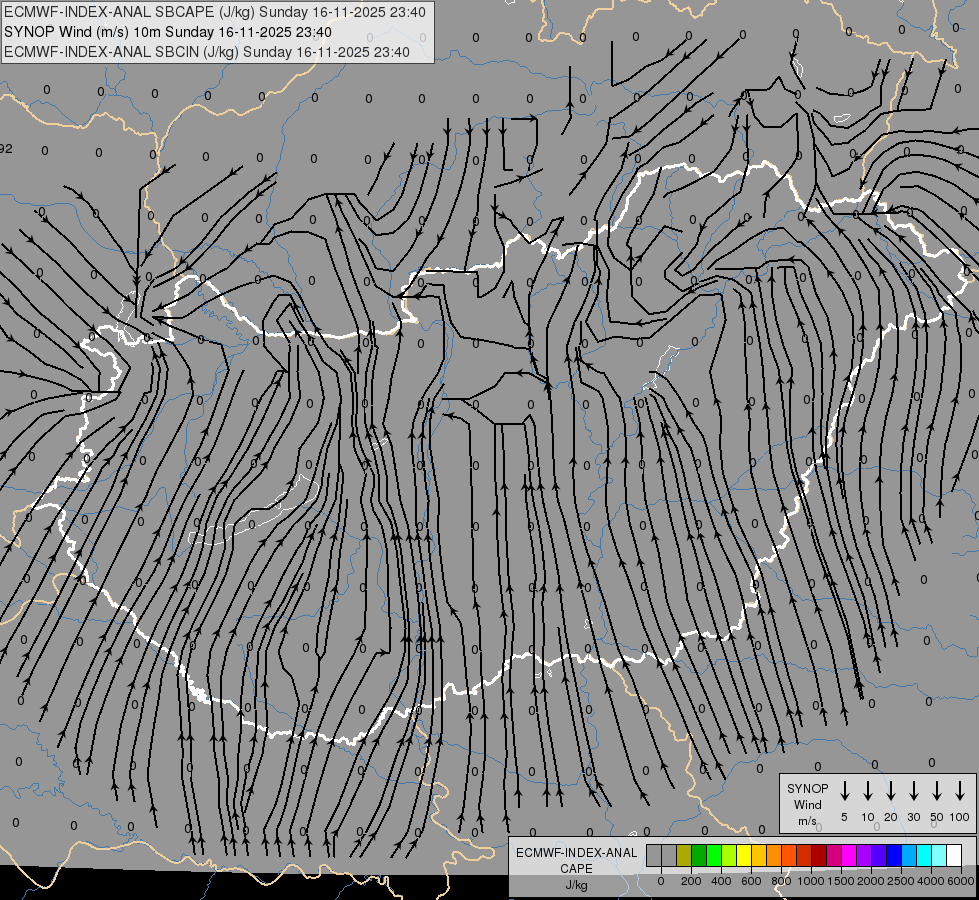
Task: Click the 2000 tick label on the CAPE scale
Action: click(x=870, y=881)
